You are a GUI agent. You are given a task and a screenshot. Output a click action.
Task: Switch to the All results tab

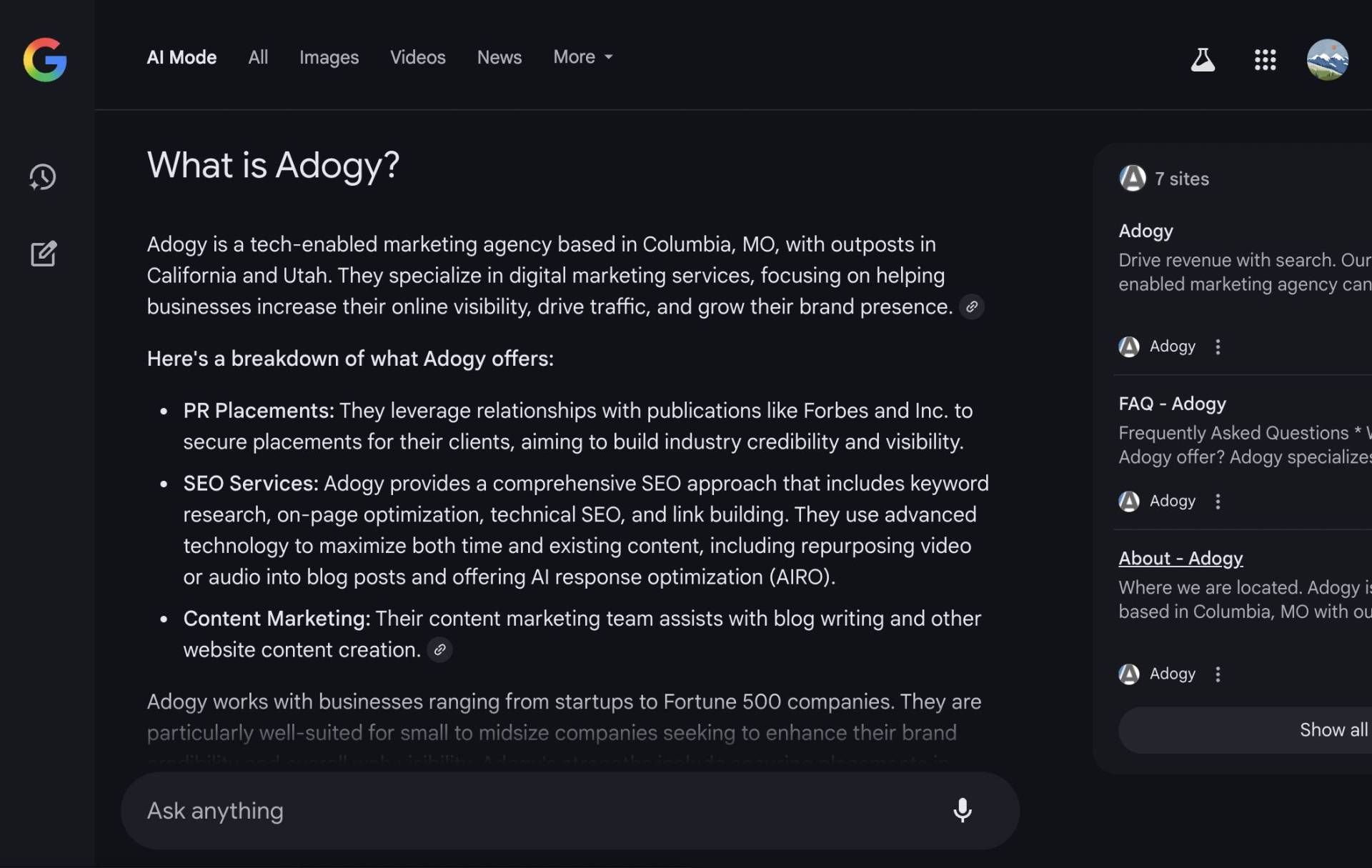tap(258, 57)
